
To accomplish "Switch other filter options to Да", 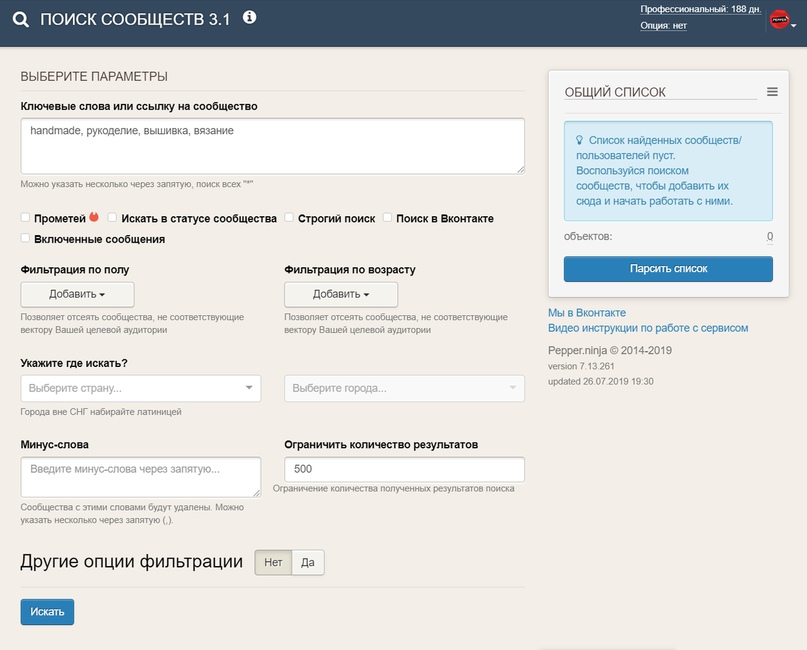I will [308, 563].
